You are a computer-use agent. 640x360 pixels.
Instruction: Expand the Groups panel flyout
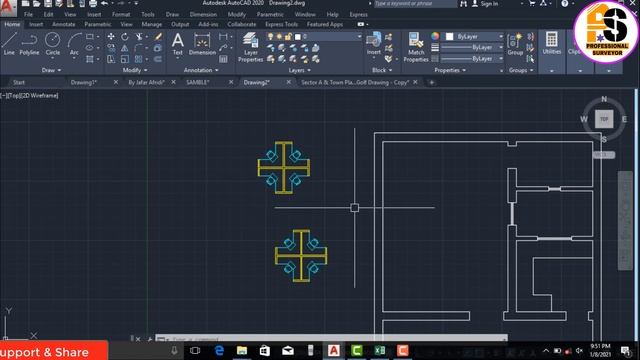tap(521, 70)
